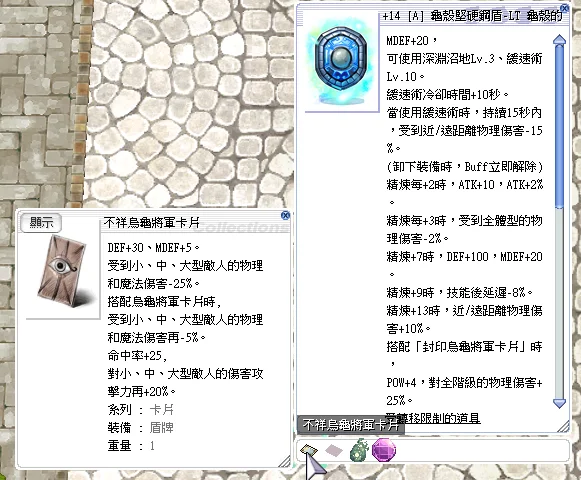
Task: Click the green pouch enchant slot icon
Action: pyautogui.click(x=359, y=450)
